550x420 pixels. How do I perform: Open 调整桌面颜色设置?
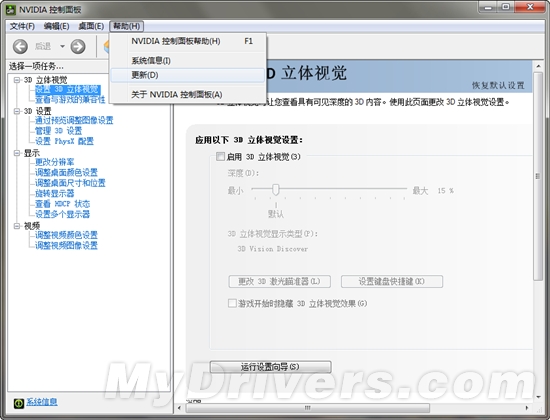(66, 172)
